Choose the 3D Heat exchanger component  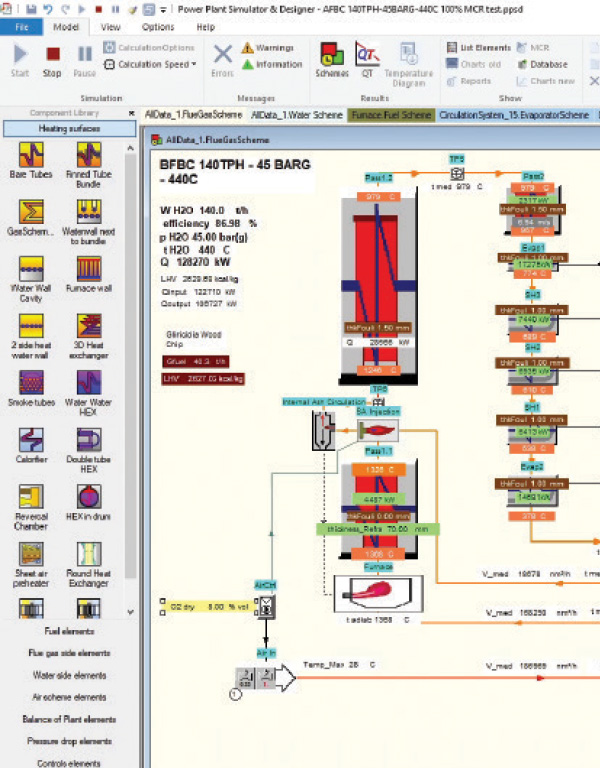point(88,327)
